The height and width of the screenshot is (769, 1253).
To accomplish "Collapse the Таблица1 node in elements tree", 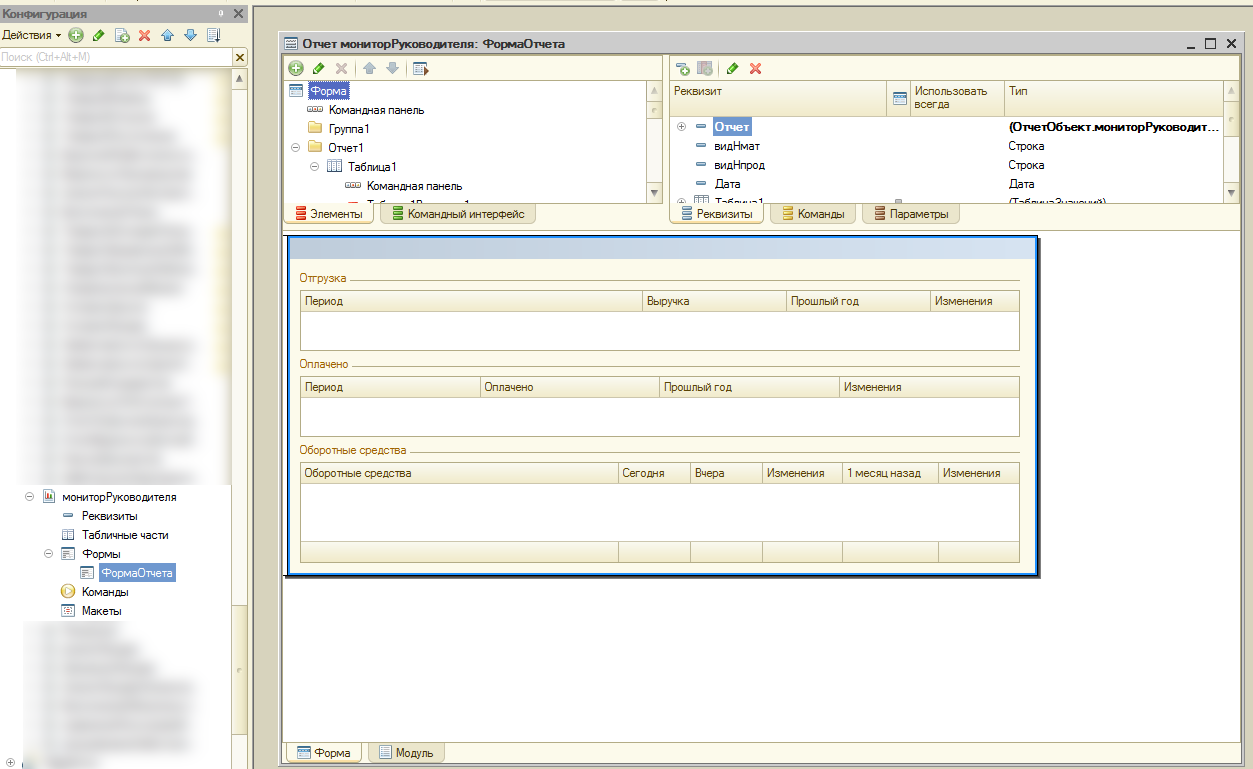I will [x=315, y=167].
